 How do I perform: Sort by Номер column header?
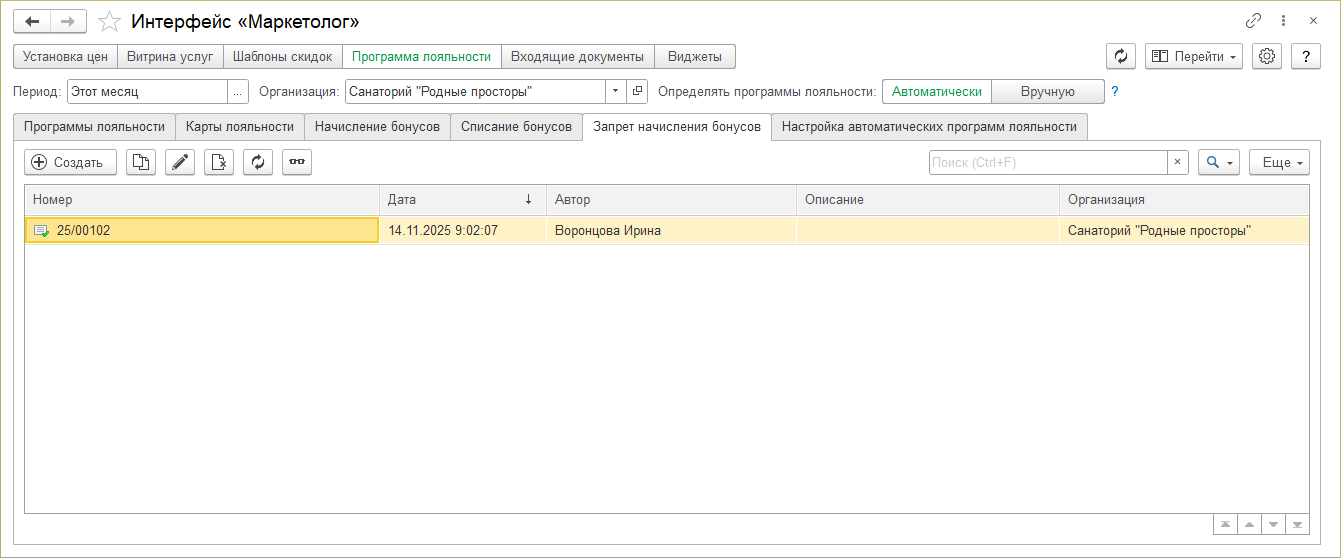coord(202,200)
